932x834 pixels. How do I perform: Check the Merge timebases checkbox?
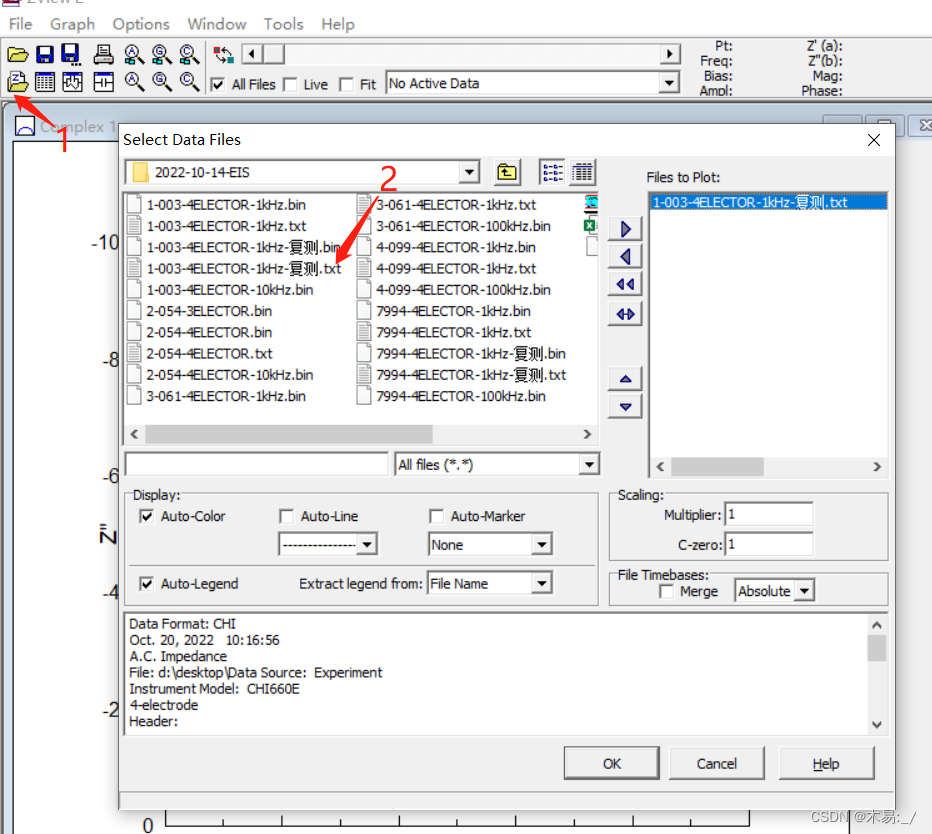666,591
